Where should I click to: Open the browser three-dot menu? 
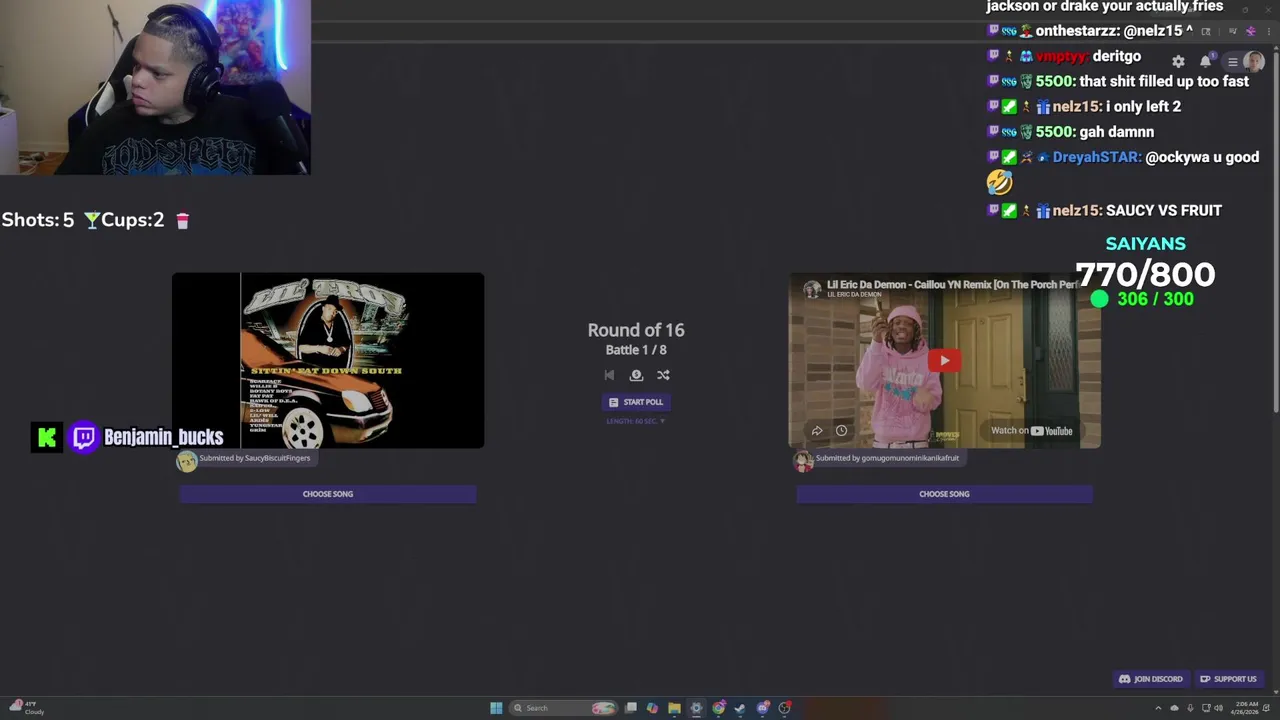pyautogui.click(x=1267, y=31)
